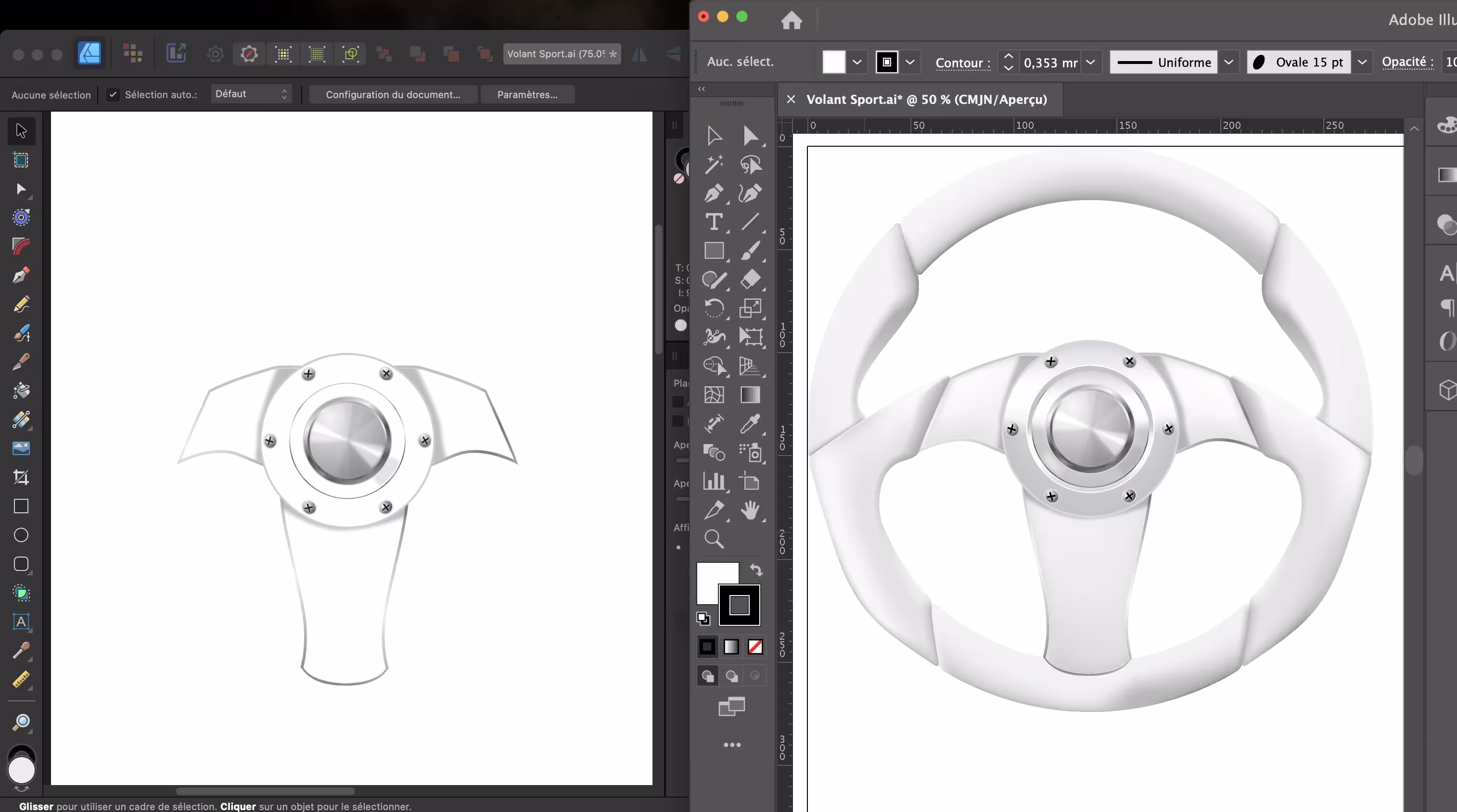Set fill to None in toolbox
Image resolution: width=1457 pixels, height=812 pixels.
pos(755,647)
